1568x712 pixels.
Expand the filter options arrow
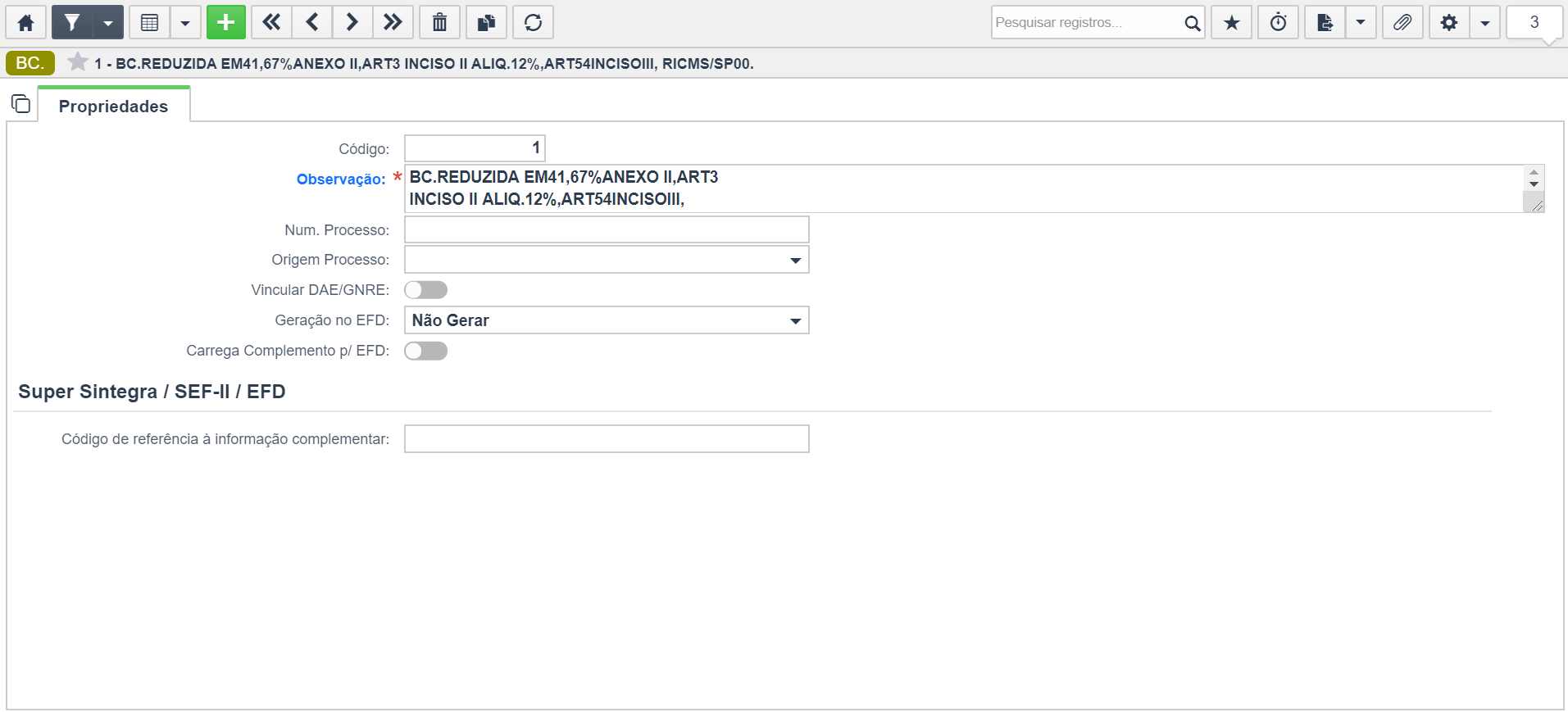[x=108, y=22]
